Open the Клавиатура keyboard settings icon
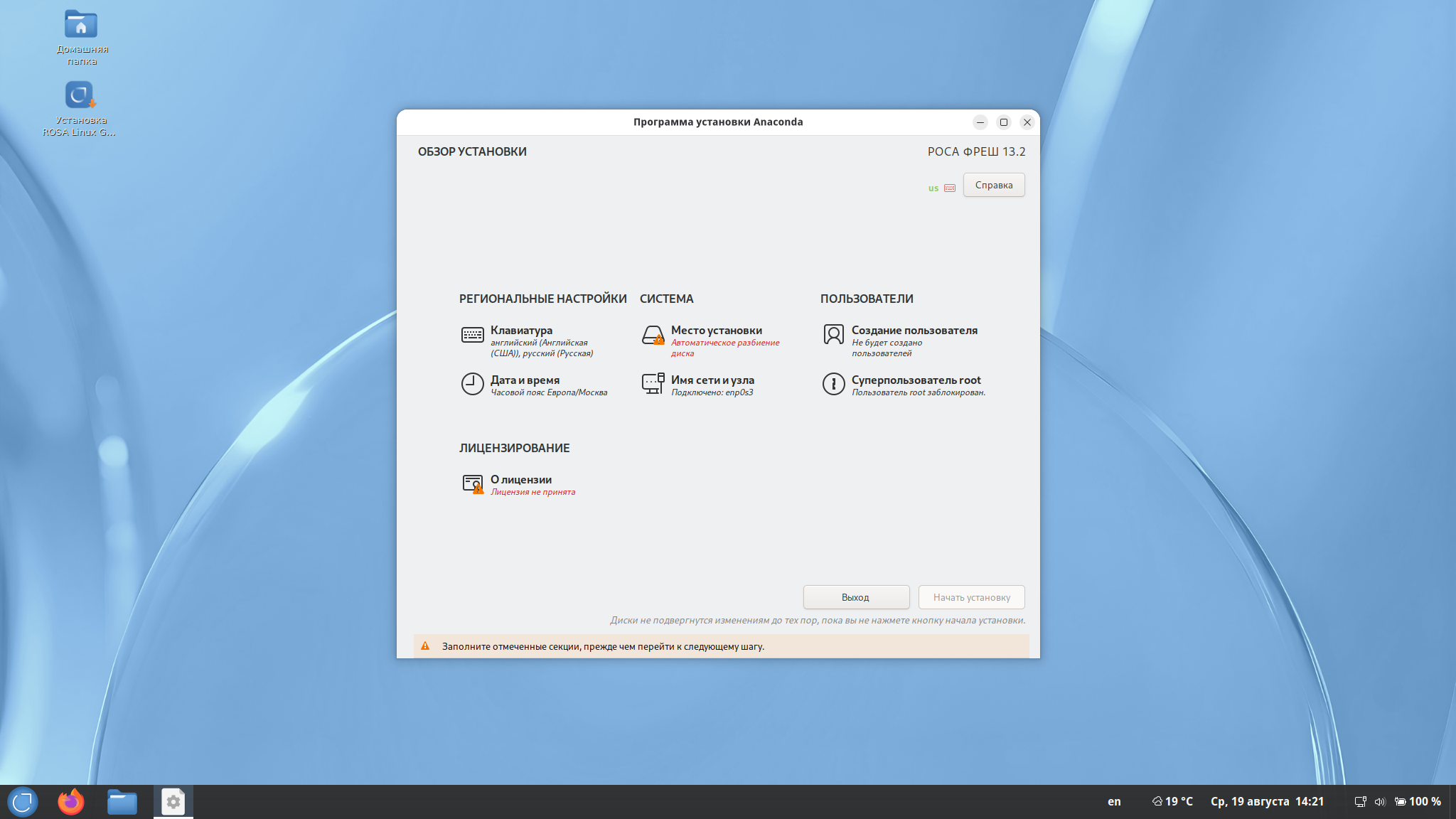 coord(472,335)
